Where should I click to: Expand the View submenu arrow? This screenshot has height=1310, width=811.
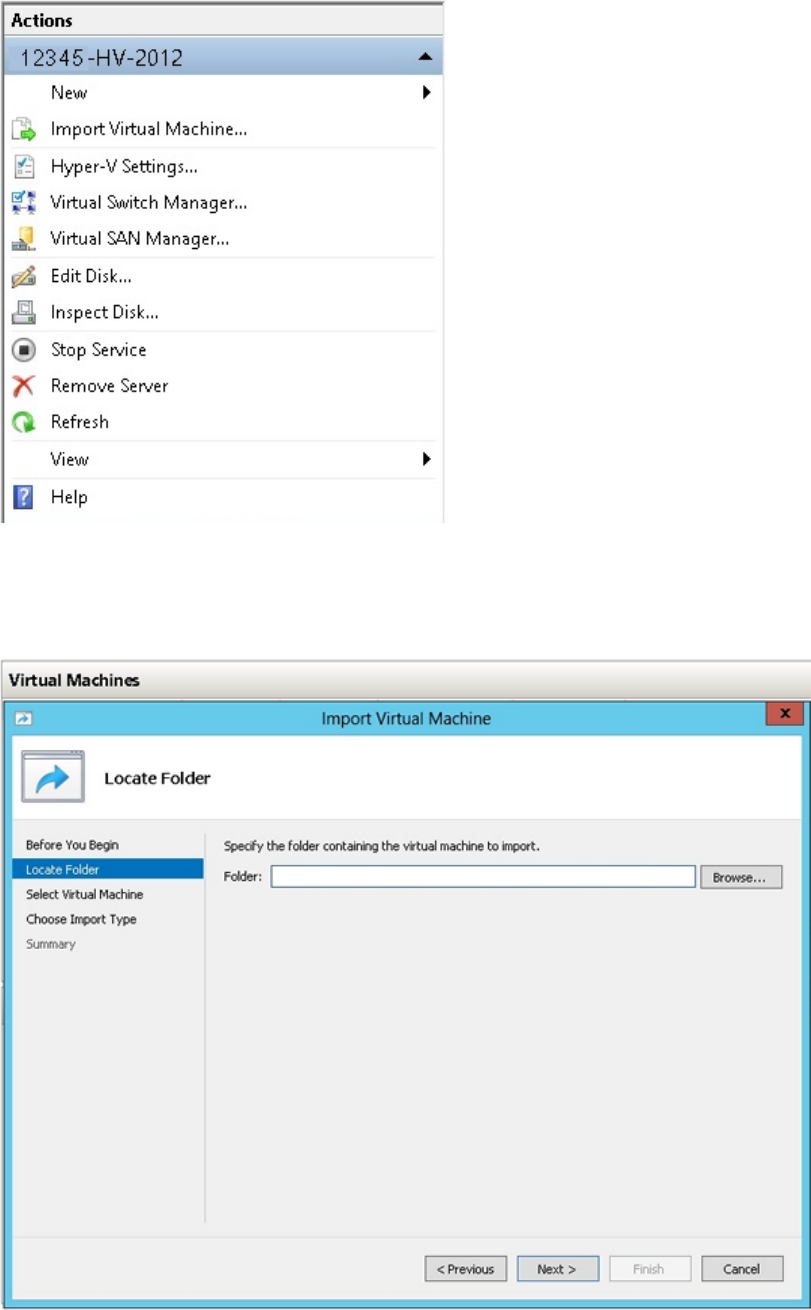[x=427, y=459]
